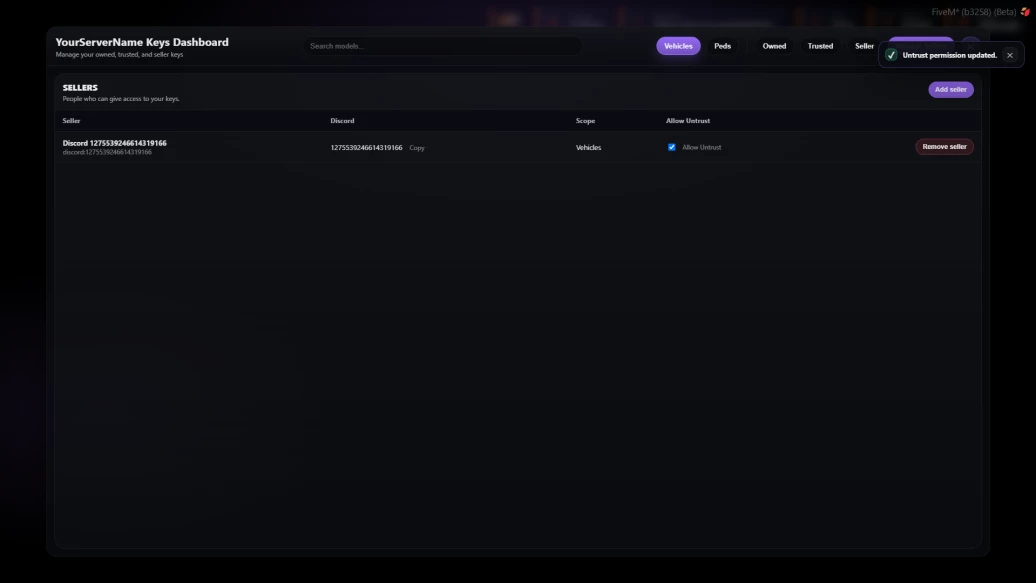Click the Scope column header
This screenshot has width=1036, height=583.
tap(585, 121)
